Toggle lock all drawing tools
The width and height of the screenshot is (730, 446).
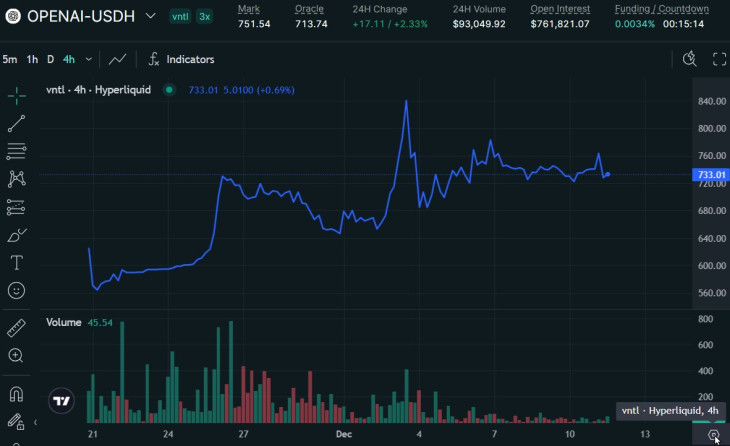[x=17, y=421]
